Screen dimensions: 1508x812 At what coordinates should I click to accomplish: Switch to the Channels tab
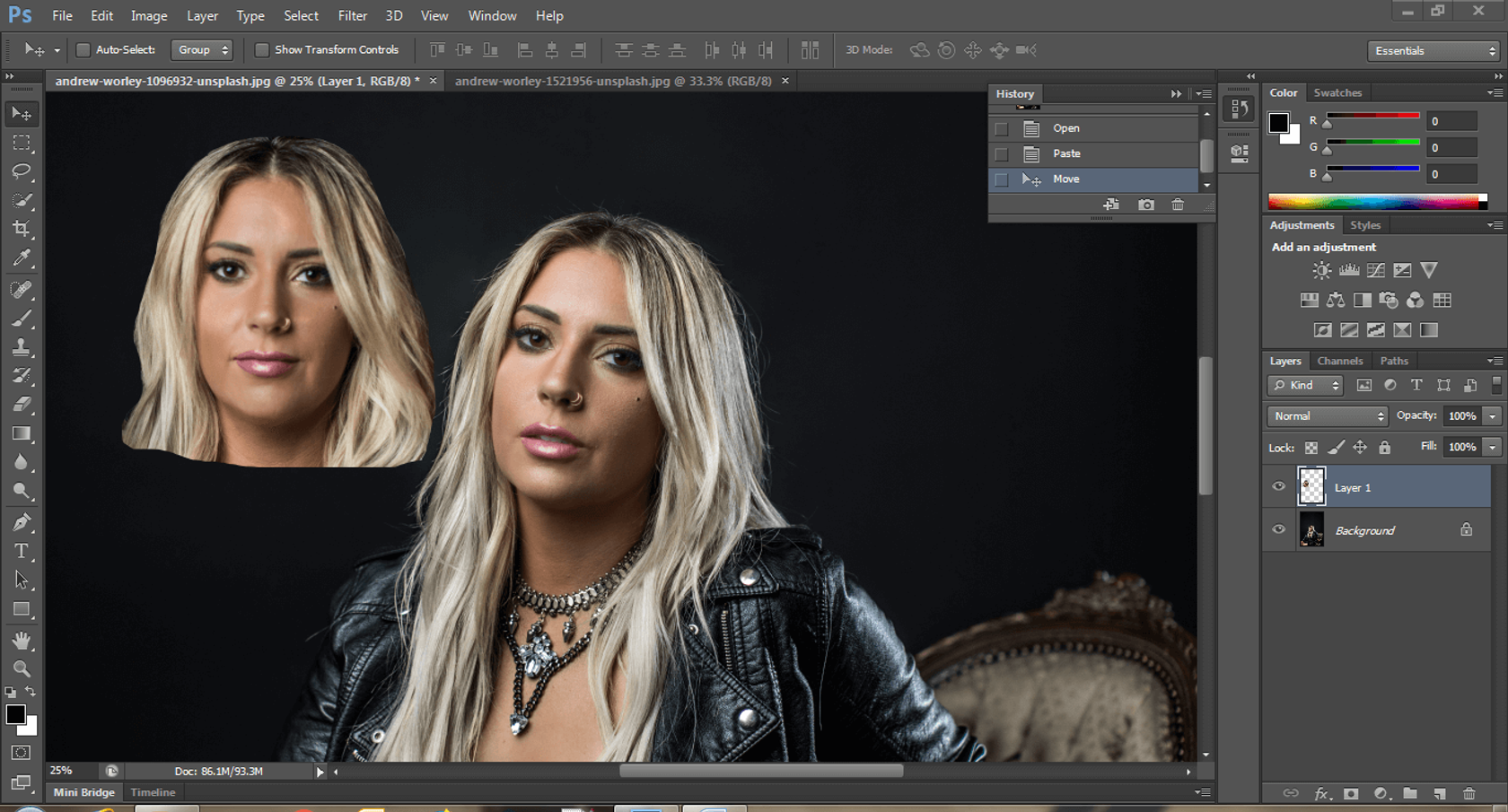click(1340, 360)
